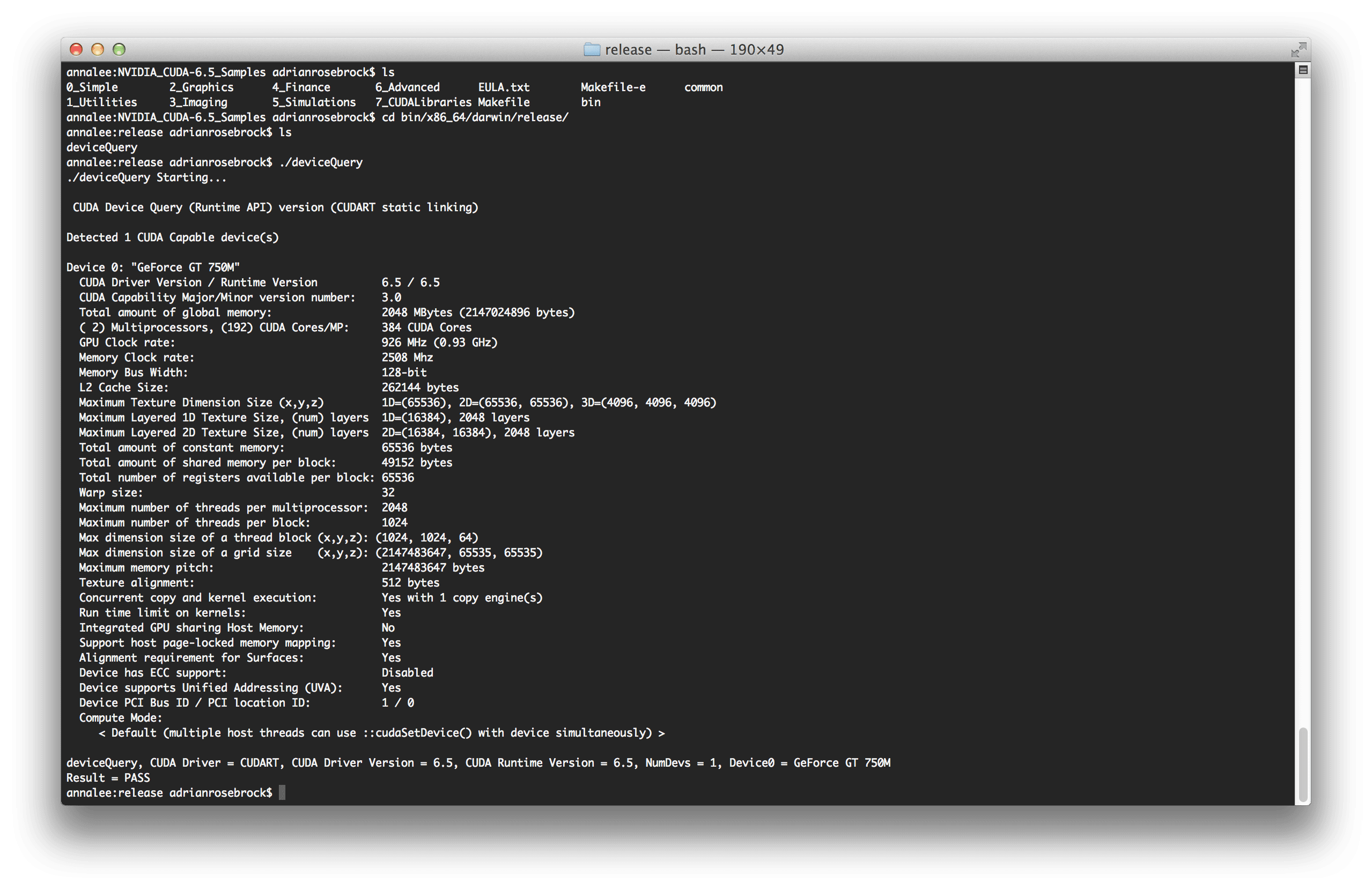Screen dimensions: 1372x890
Task: Click the '3.0' CUDA capability value
Action: pos(392,297)
